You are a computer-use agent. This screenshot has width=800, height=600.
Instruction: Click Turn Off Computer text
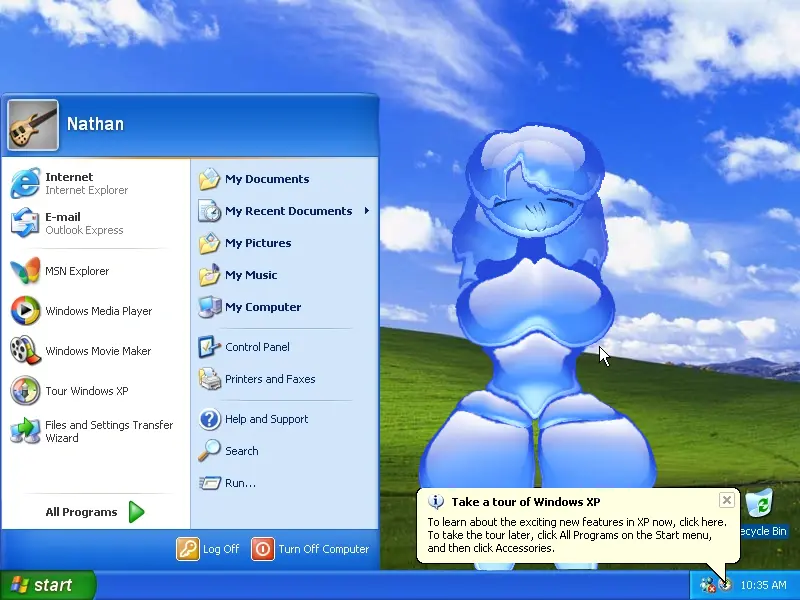(323, 549)
